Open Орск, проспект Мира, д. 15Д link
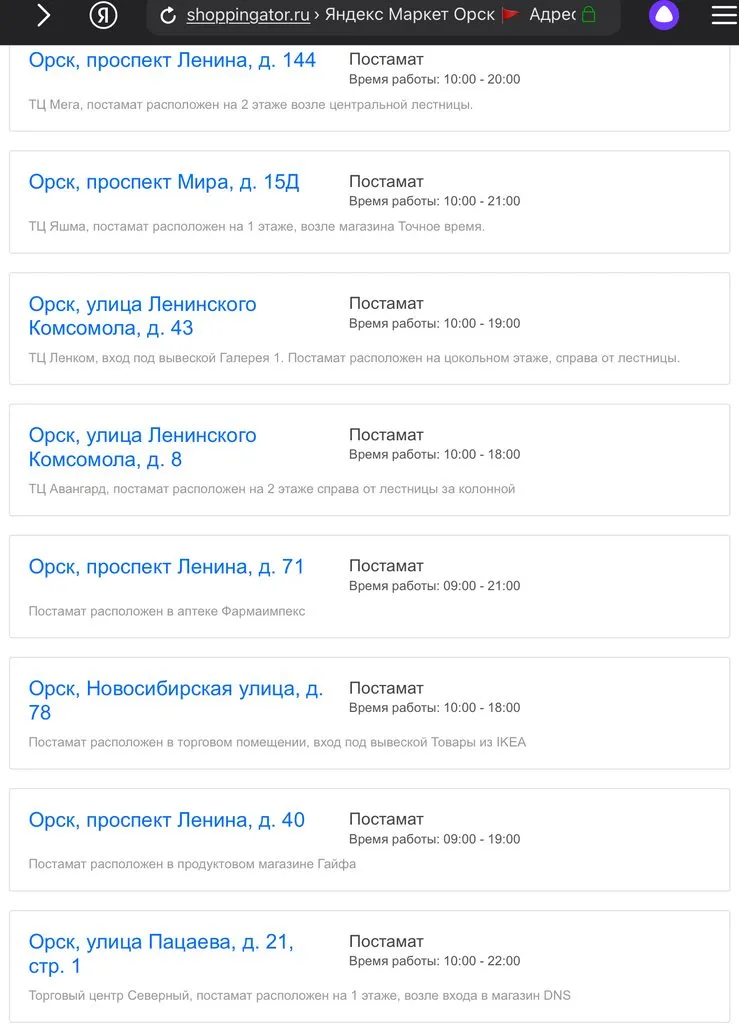Image resolution: width=739 pixels, height=1024 pixels. point(164,182)
